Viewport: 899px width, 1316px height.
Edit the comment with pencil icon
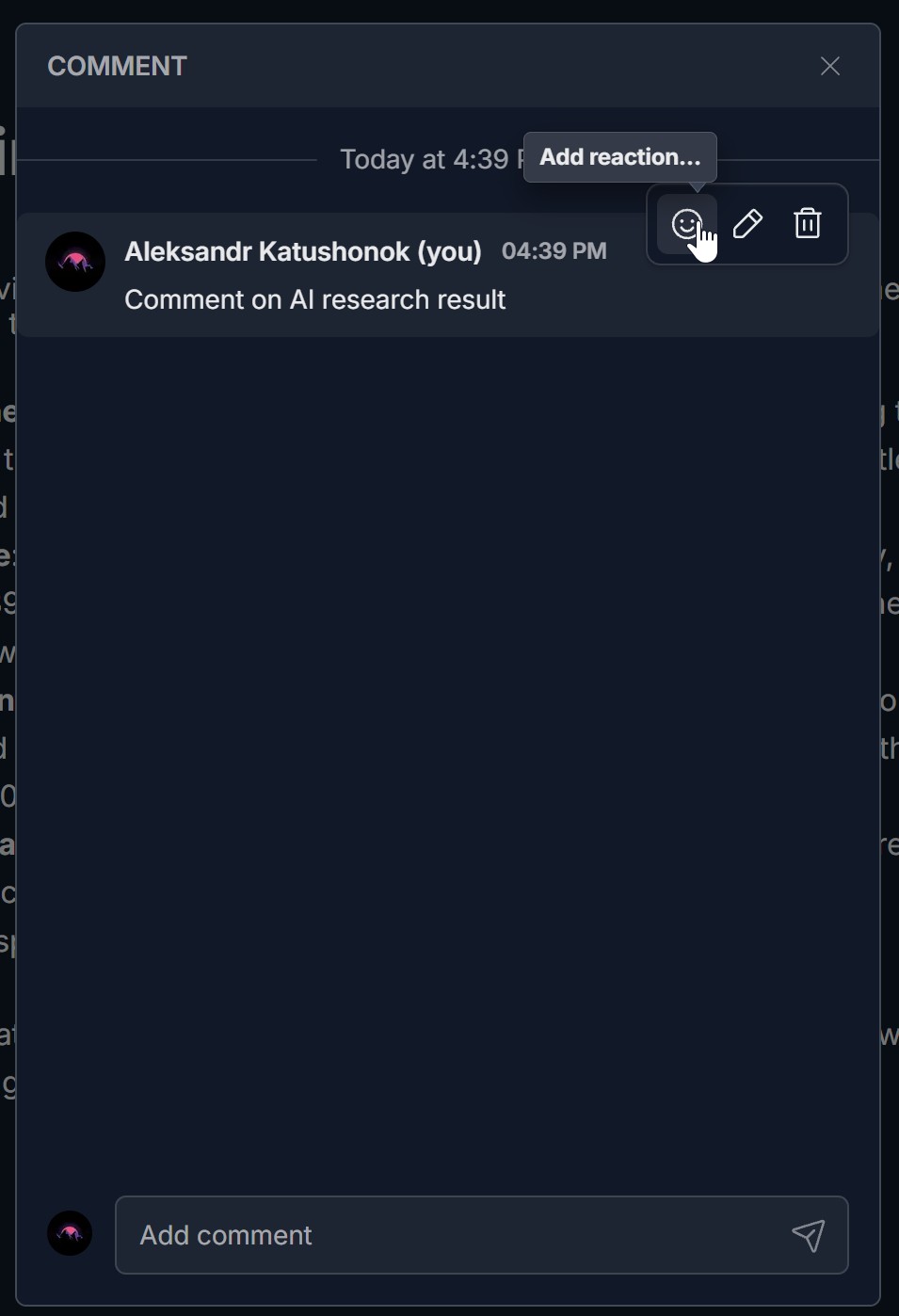pos(747,224)
